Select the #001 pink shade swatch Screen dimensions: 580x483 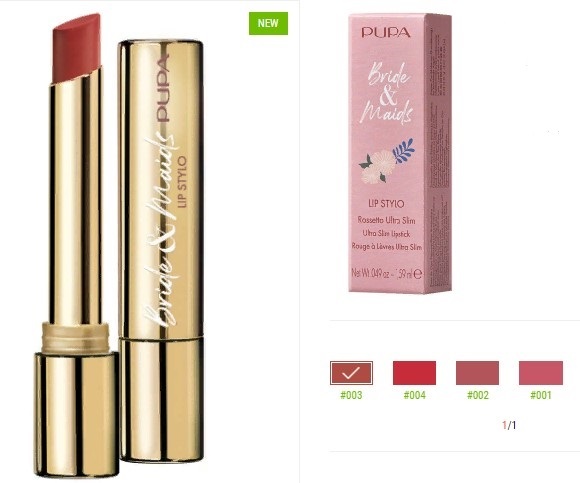[541, 373]
